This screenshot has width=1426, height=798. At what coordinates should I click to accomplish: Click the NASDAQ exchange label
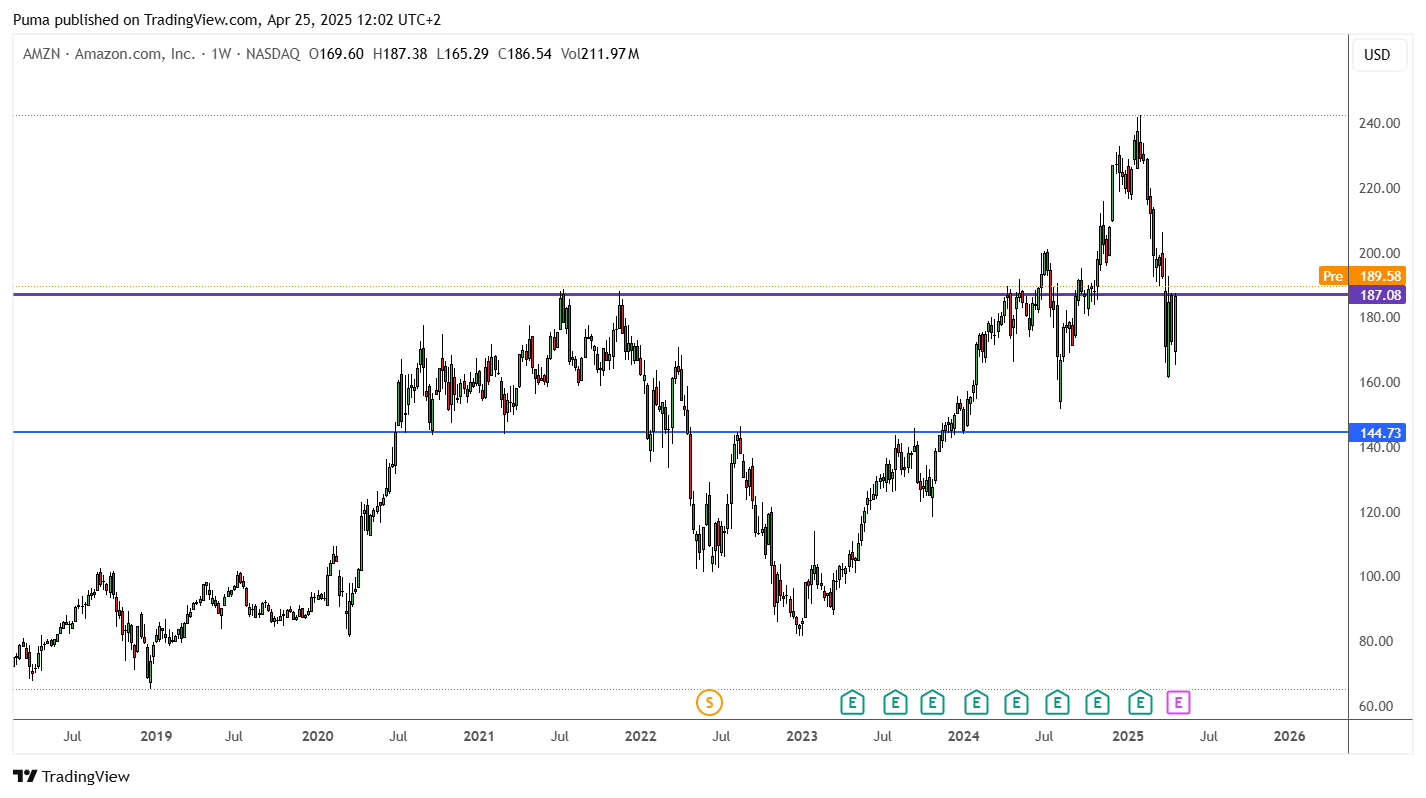(x=273, y=54)
